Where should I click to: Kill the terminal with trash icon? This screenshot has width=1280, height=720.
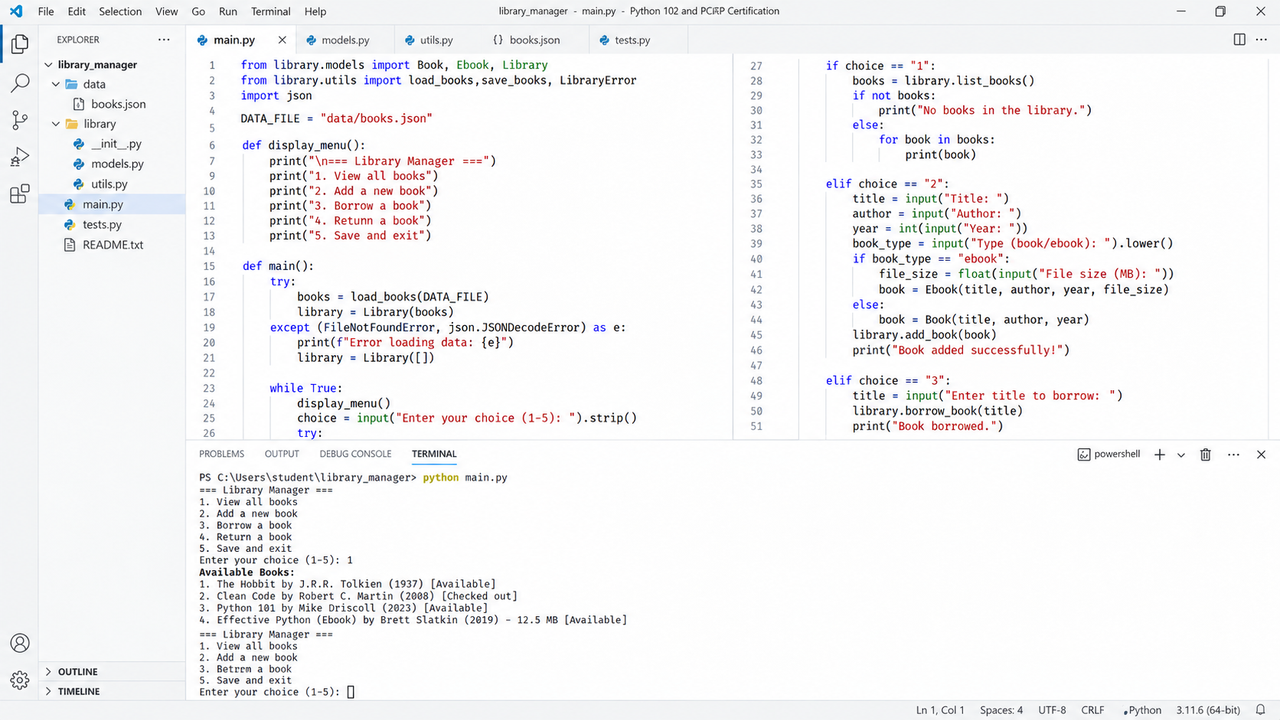pyautogui.click(x=1206, y=454)
